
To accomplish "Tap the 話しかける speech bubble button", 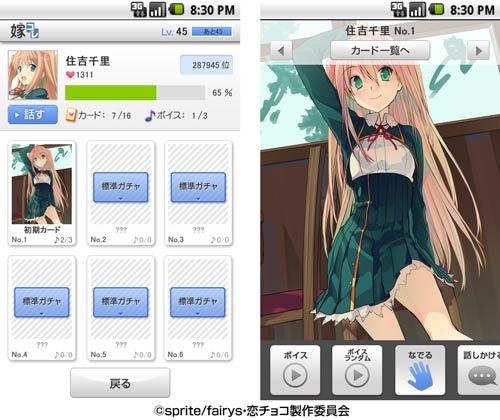I will [x=479, y=370].
